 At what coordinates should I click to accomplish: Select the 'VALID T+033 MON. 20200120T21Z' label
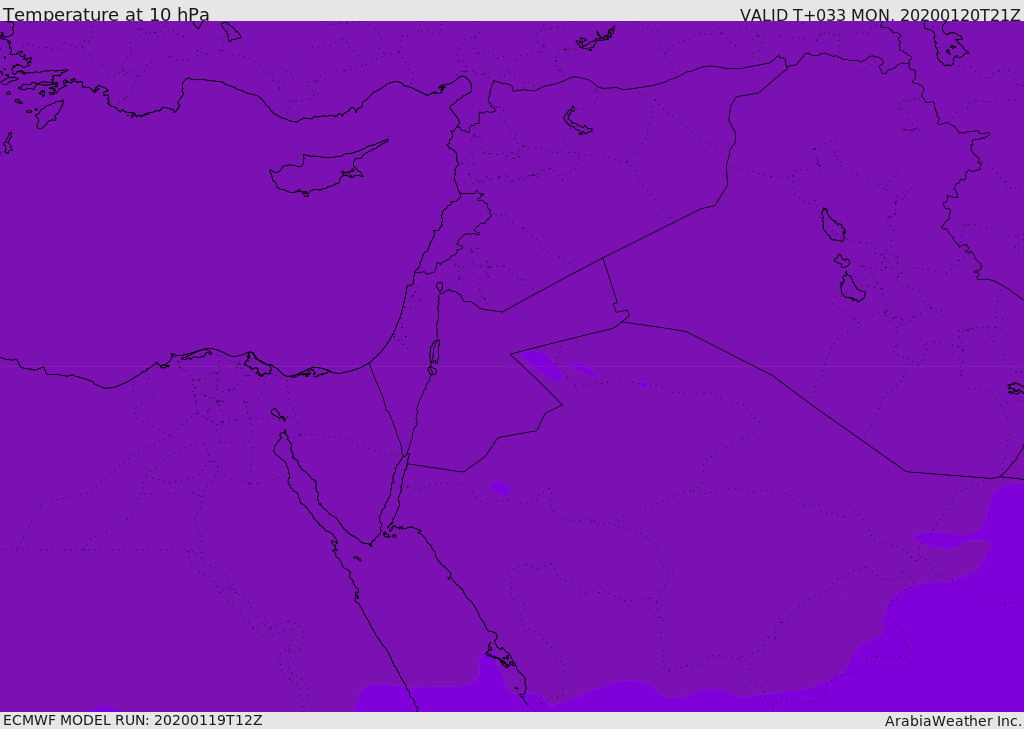pos(880,14)
